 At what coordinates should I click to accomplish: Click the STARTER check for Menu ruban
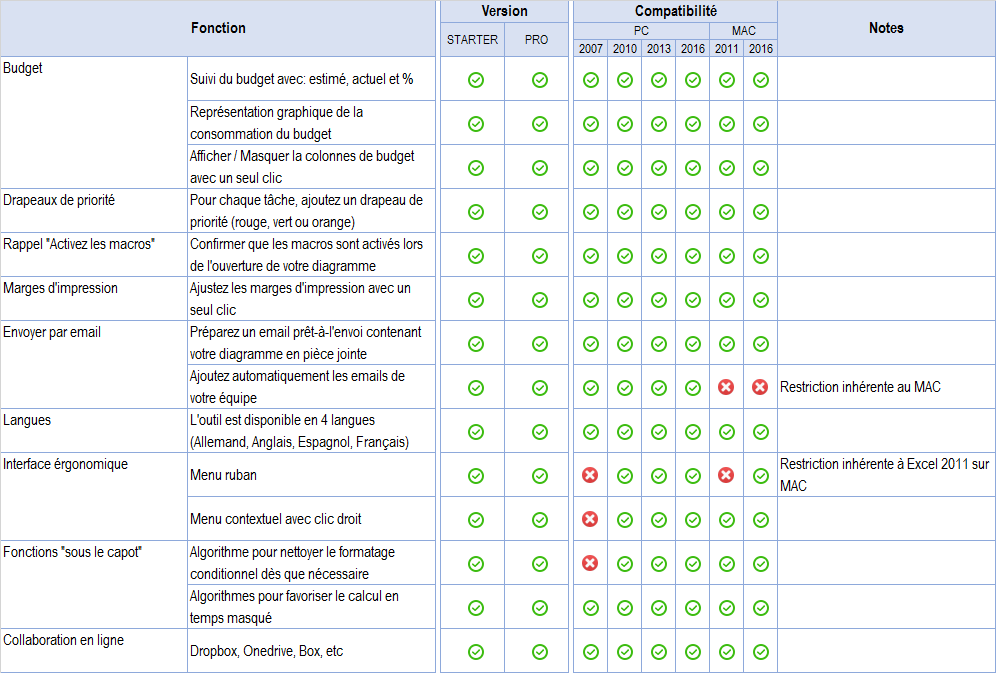[x=476, y=475]
